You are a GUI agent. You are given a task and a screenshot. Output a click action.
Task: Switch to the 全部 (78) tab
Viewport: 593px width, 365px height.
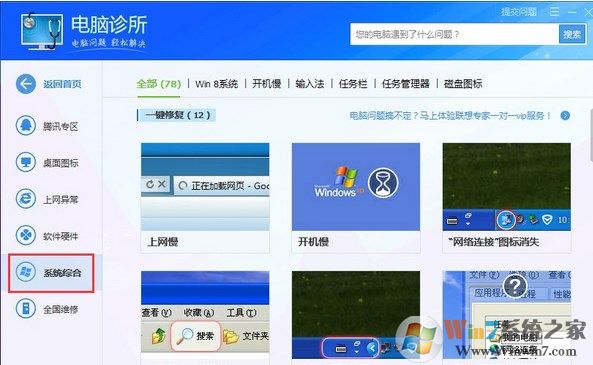point(158,84)
